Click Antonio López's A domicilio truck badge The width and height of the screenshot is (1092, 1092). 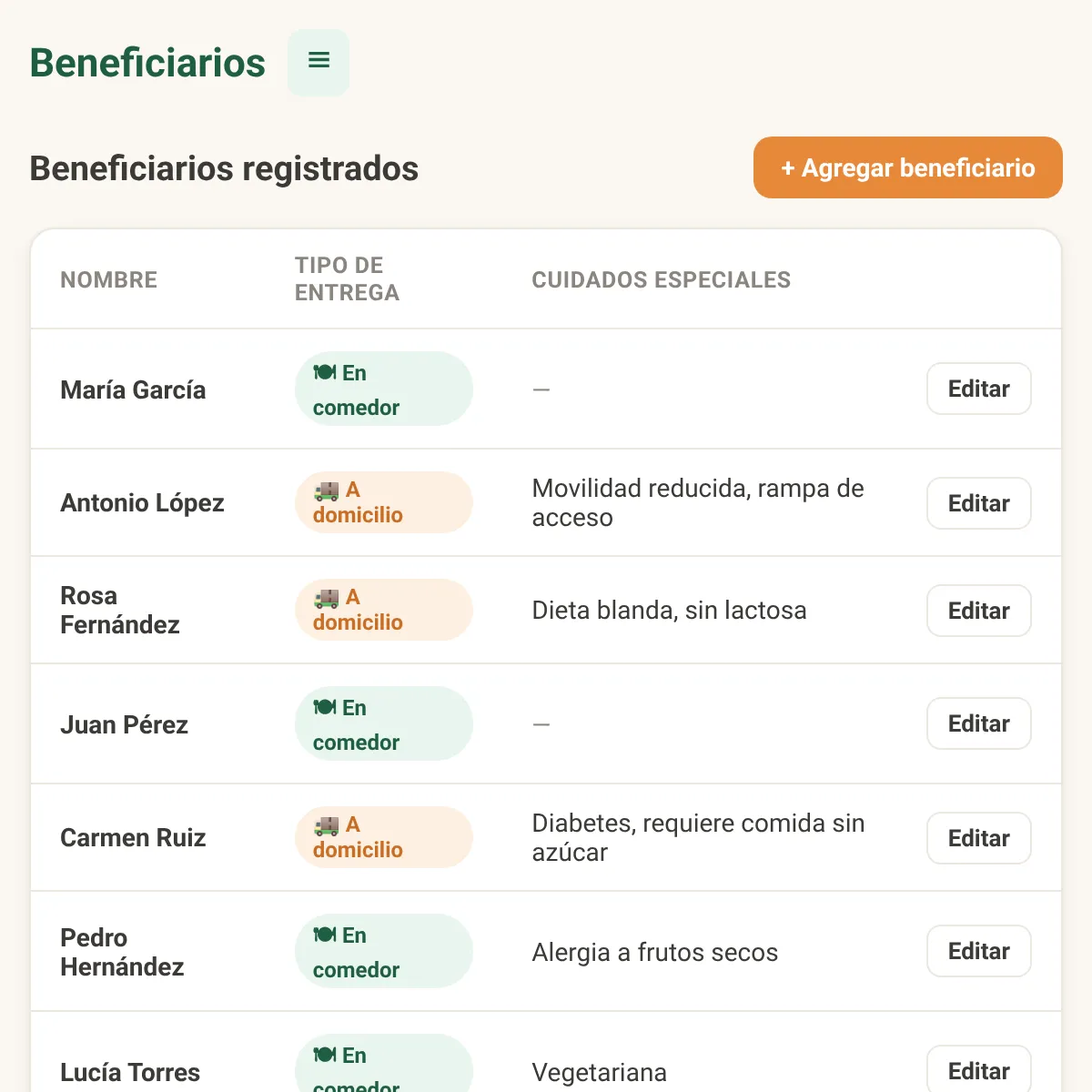pyautogui.click(x=383, y=502)
